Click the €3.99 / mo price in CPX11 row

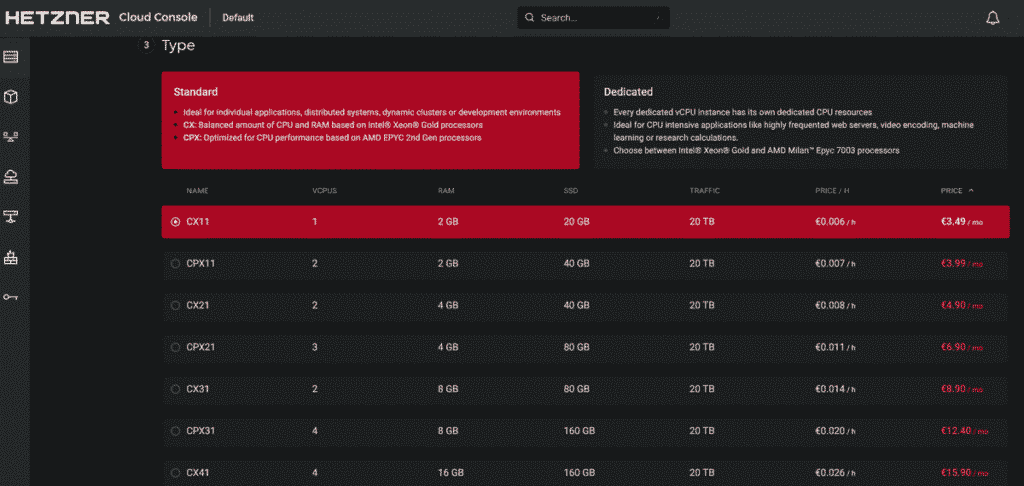click(x=961, y=264)
